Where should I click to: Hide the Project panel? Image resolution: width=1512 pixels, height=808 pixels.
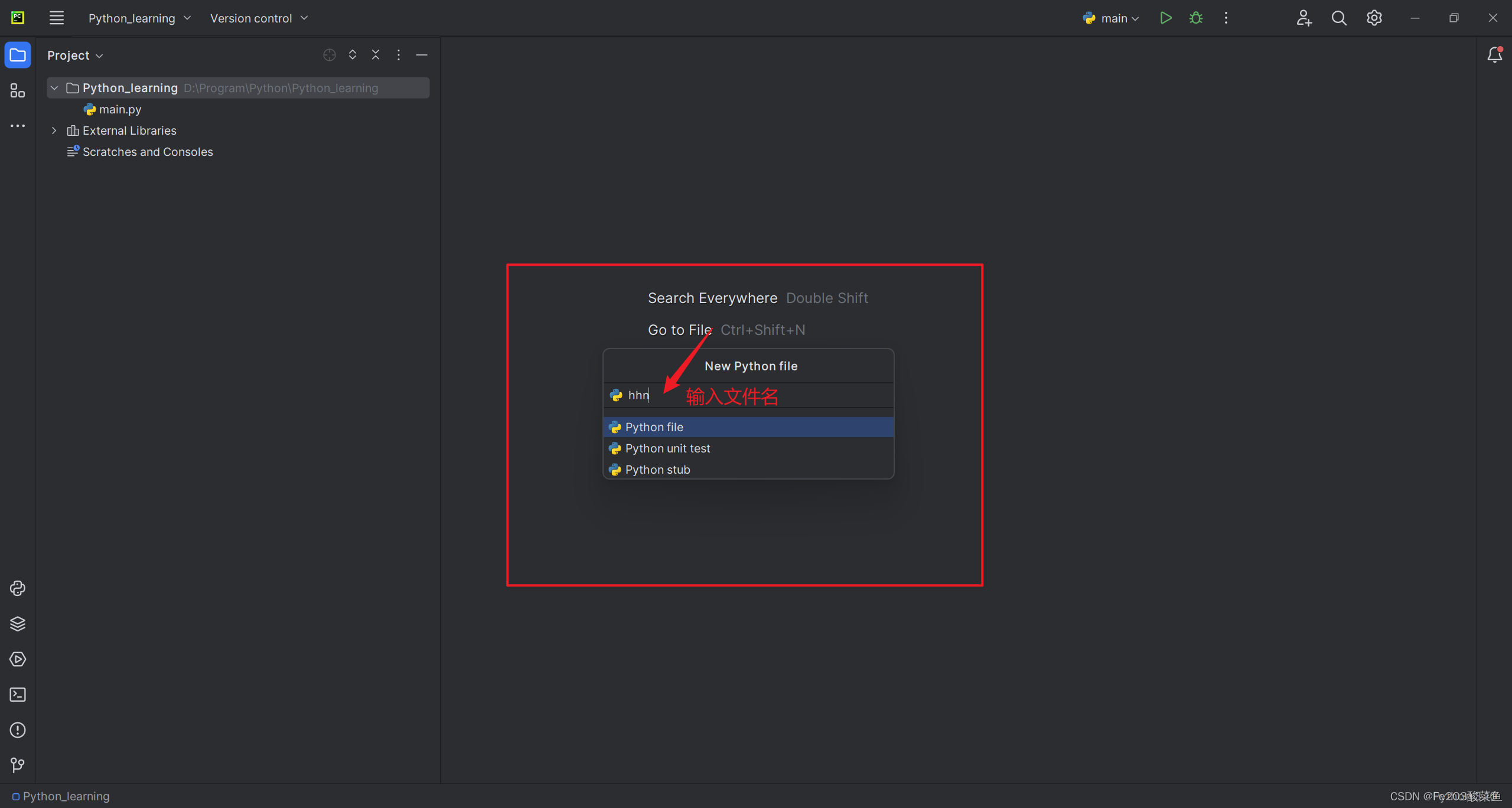[x=422, y=55]
